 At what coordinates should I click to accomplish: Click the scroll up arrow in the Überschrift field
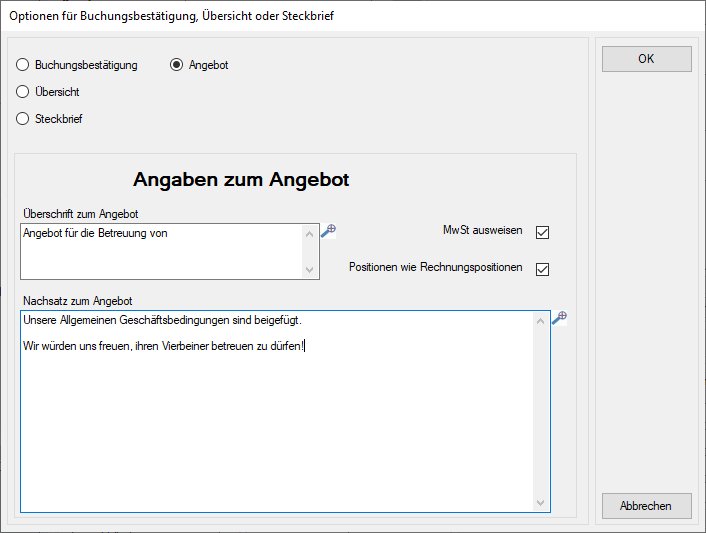(x=310, y=232)
